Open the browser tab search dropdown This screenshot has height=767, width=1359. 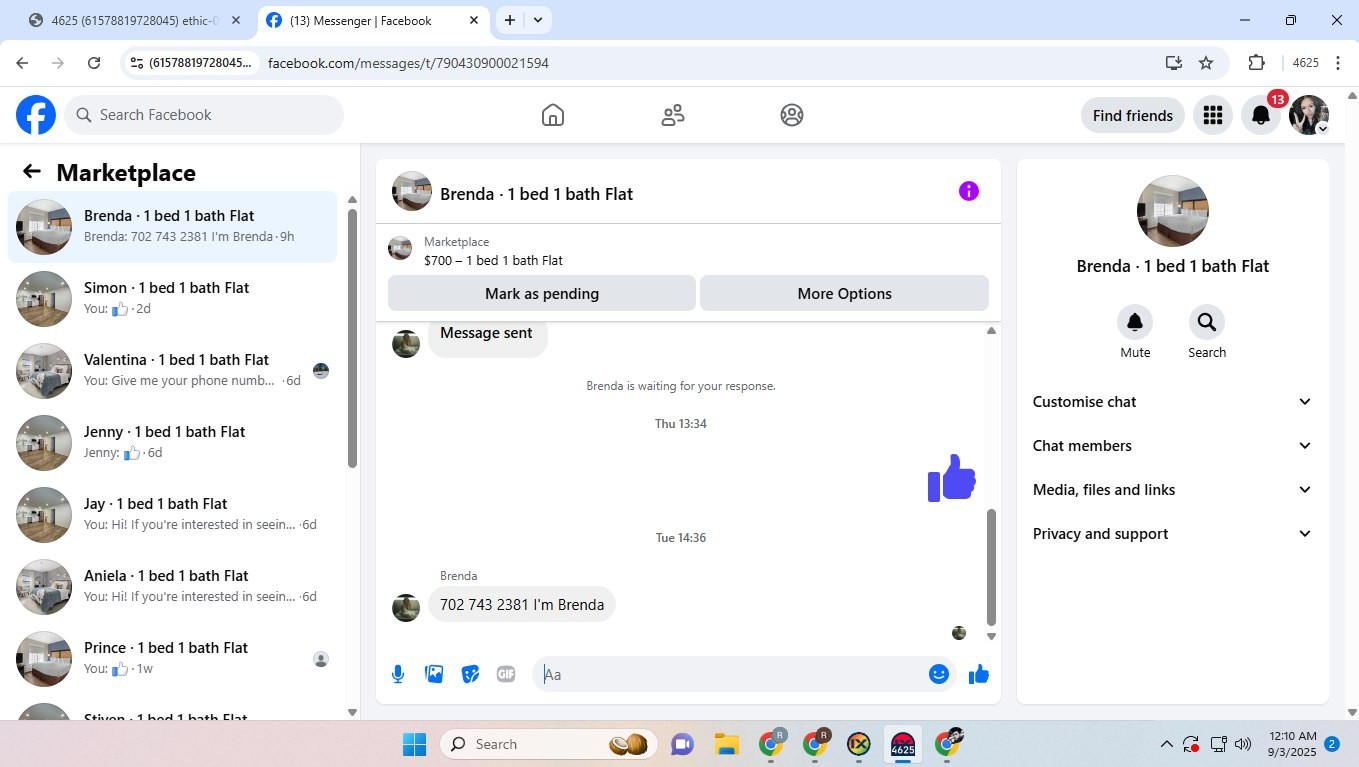538,20
